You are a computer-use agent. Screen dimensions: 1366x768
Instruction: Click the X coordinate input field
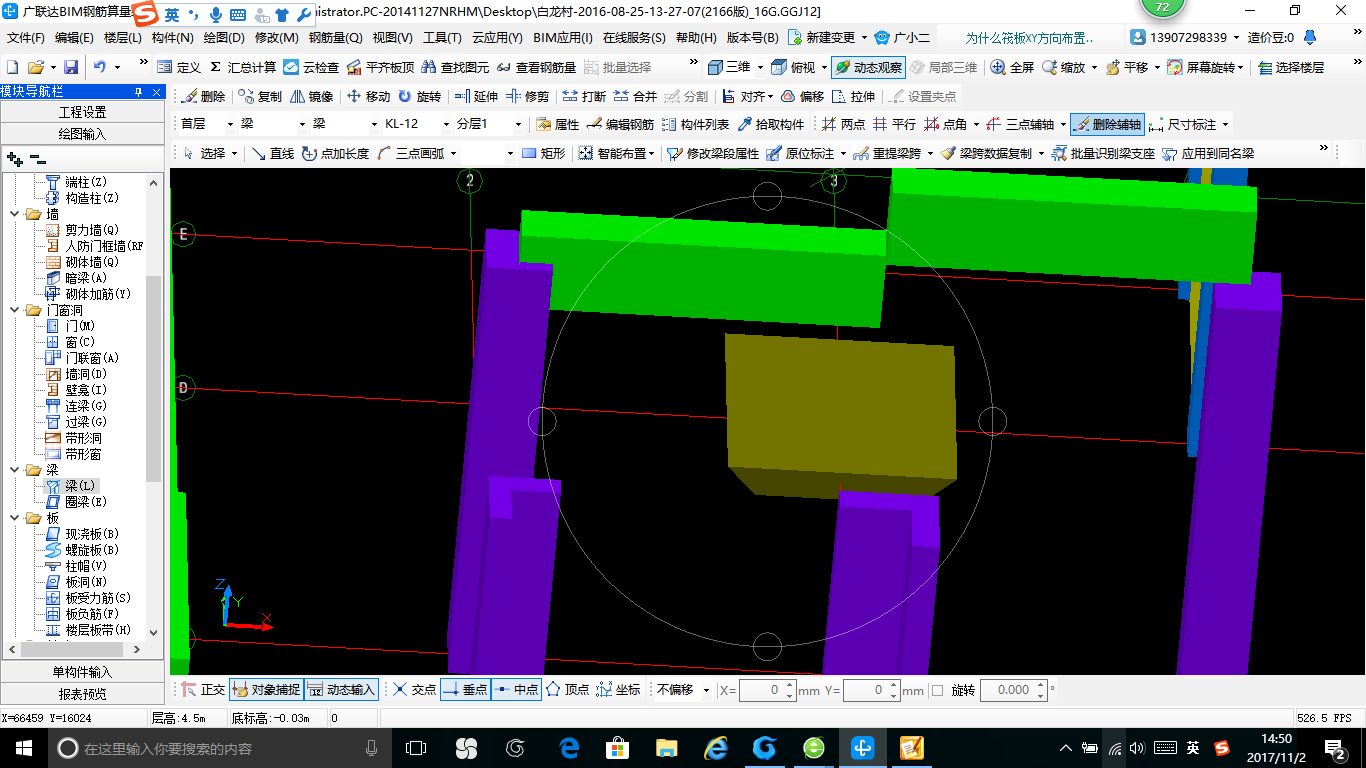[x=768, y=690]
